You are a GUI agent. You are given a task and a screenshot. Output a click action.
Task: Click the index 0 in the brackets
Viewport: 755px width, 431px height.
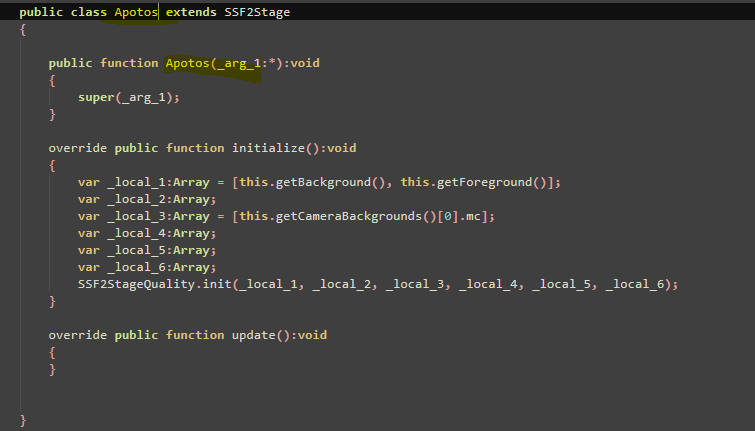448,216
